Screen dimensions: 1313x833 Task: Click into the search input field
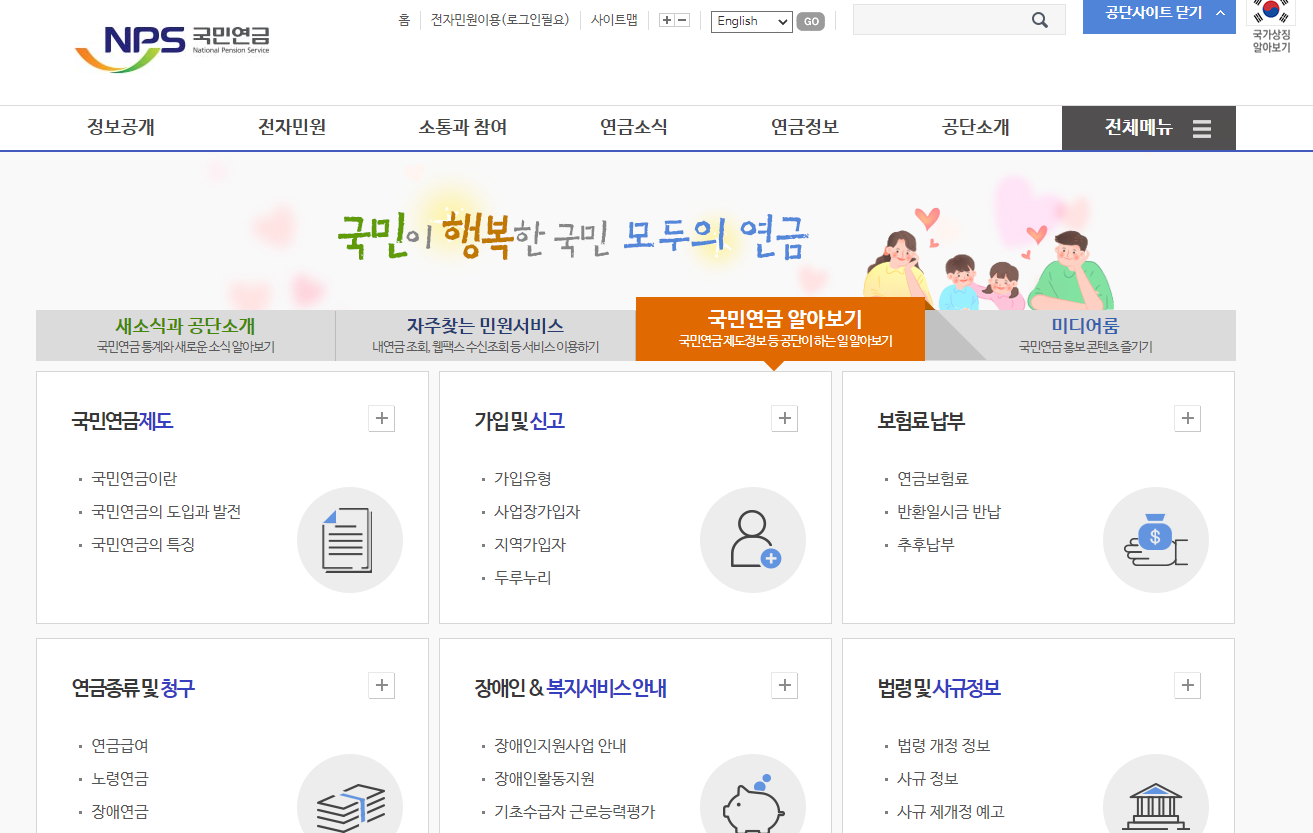point(940,20)
